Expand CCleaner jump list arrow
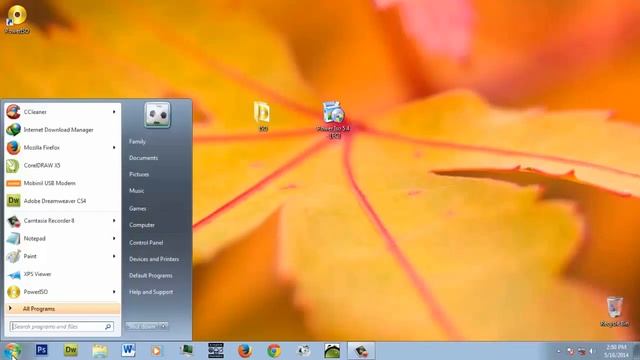Screen dimensions: 640x360 pyautogui.click(x=114, y=112)
